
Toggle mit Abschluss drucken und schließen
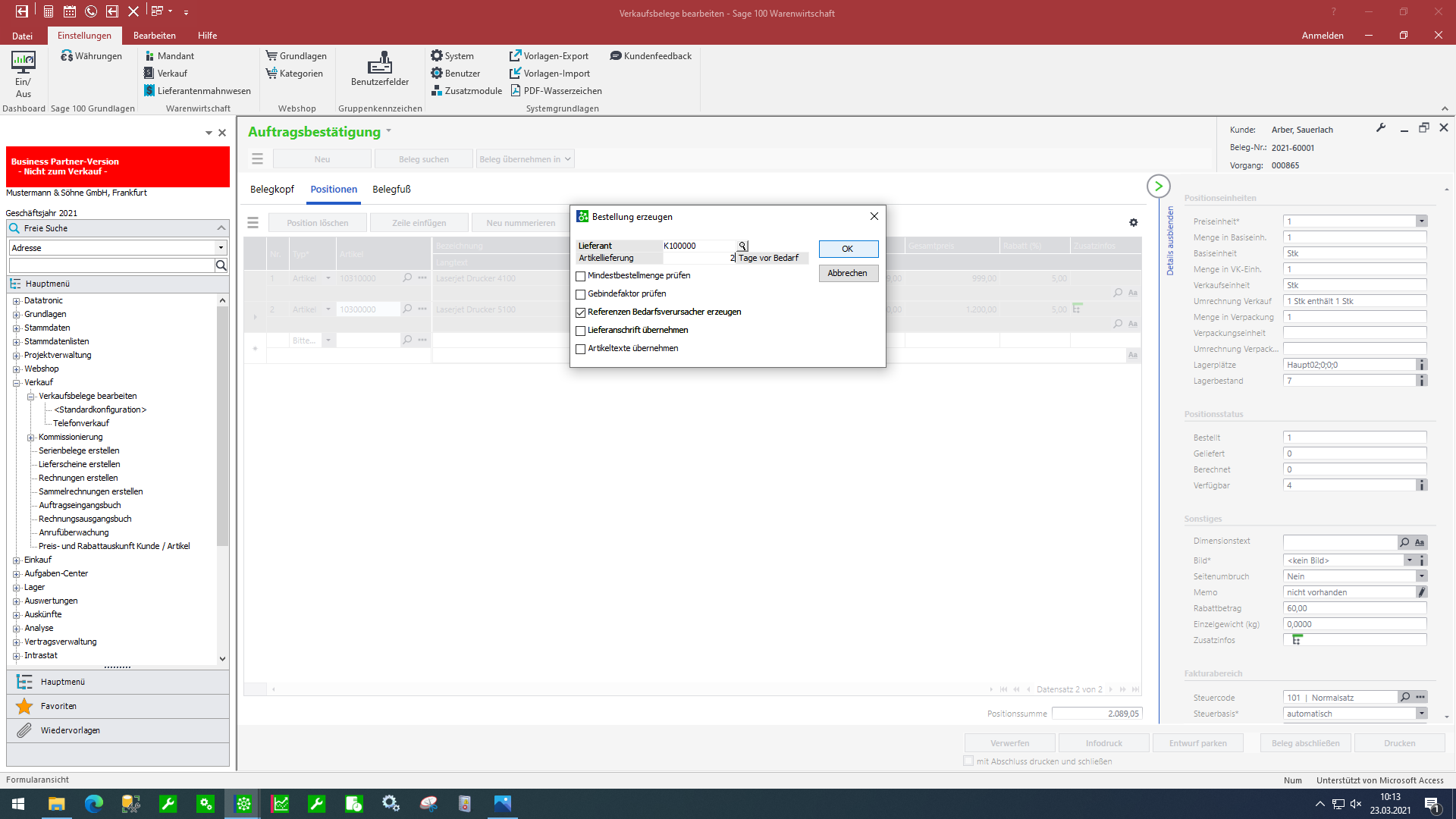click(968, 761)
